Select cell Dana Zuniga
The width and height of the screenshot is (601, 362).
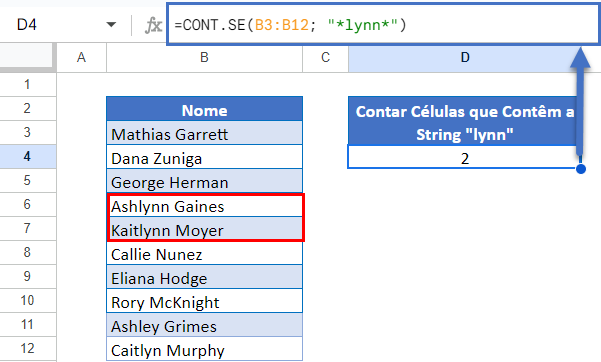click(204, 157)
